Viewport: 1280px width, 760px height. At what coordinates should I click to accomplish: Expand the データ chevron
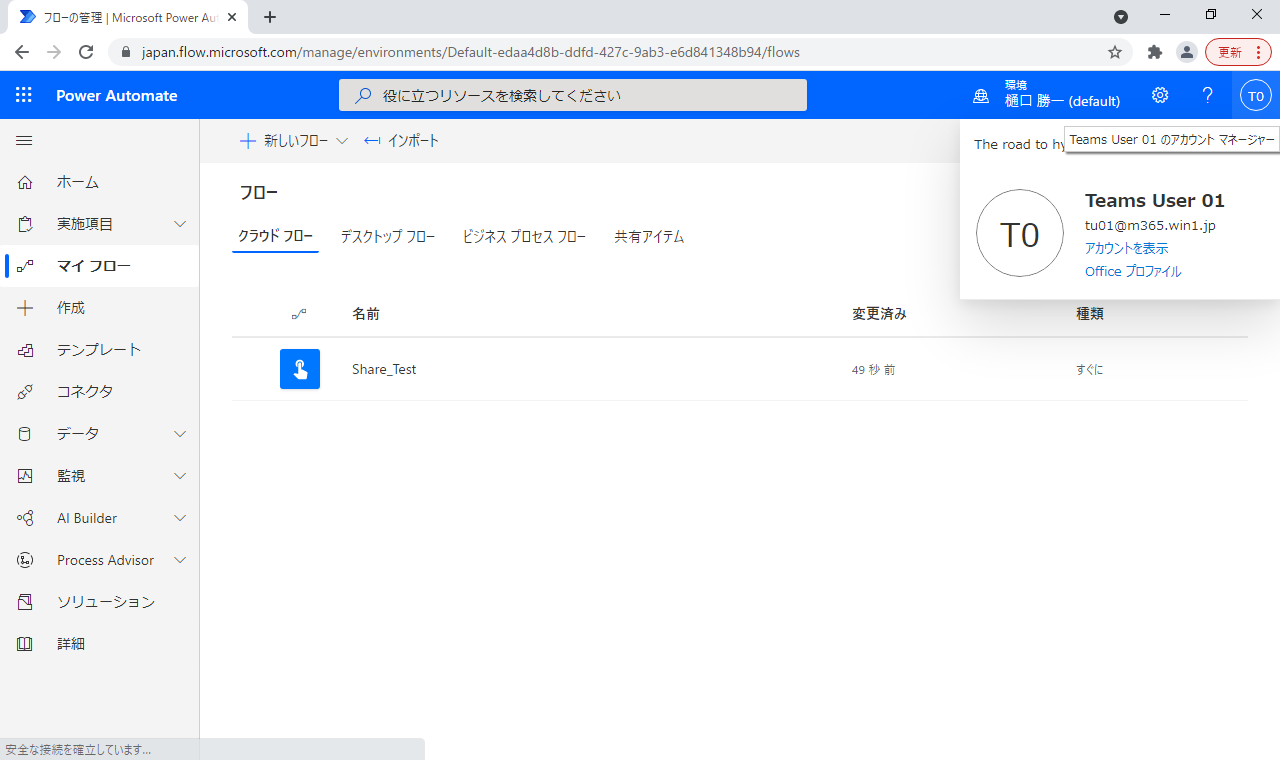[x=180, y=434]
